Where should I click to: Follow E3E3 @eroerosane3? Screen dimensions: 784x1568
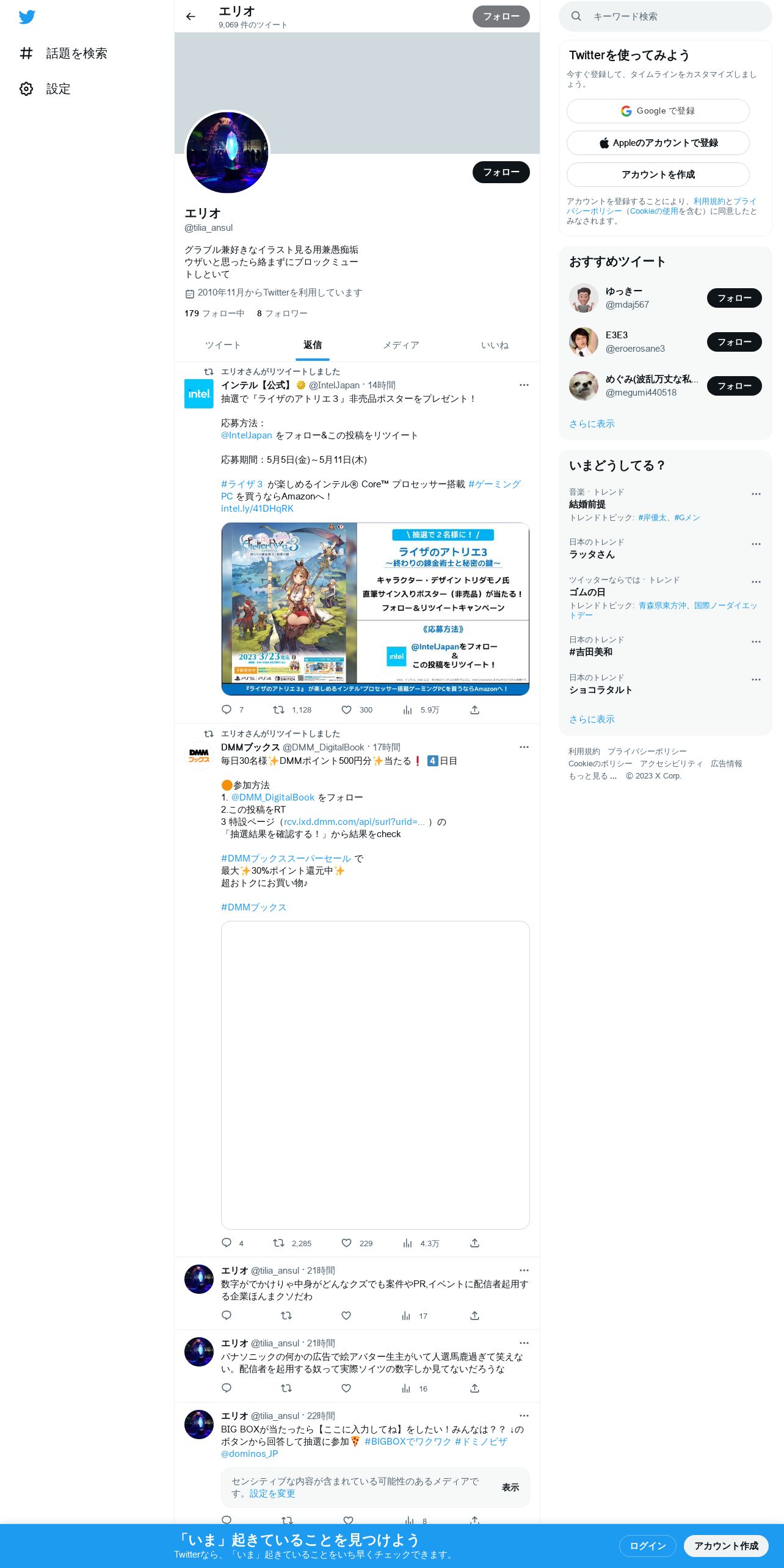(735, 342)
